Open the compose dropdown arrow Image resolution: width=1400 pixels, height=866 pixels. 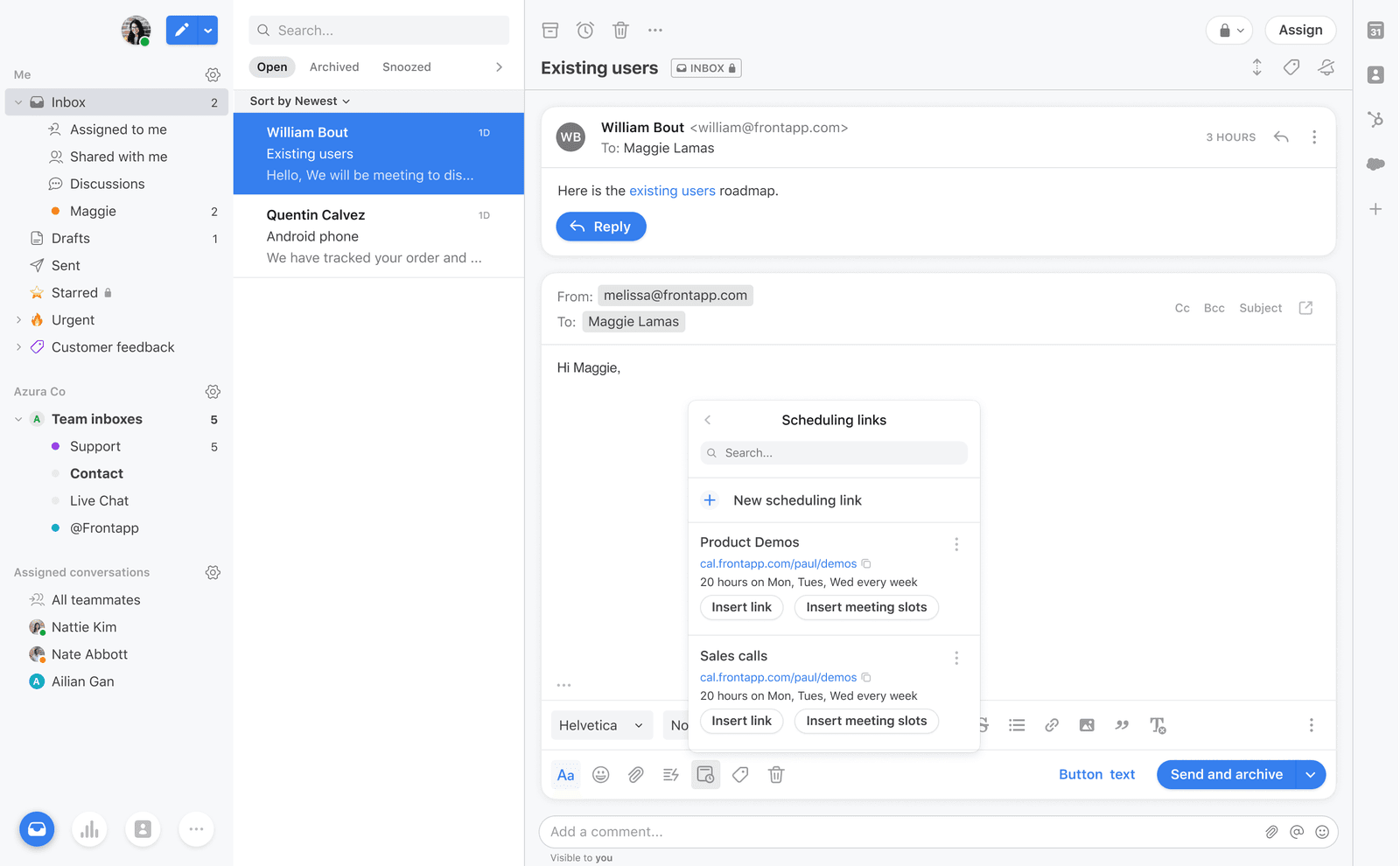pyautogui.click(x=208, y=31)
